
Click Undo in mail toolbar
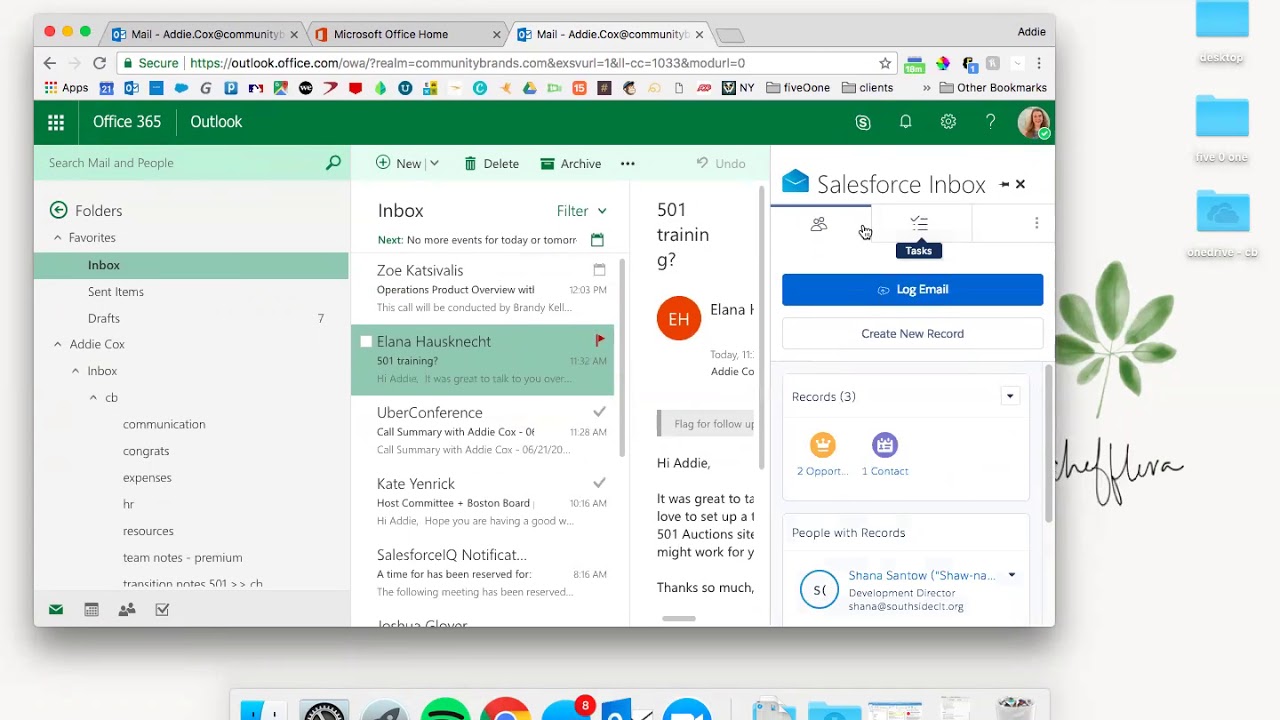pos(721,163)
